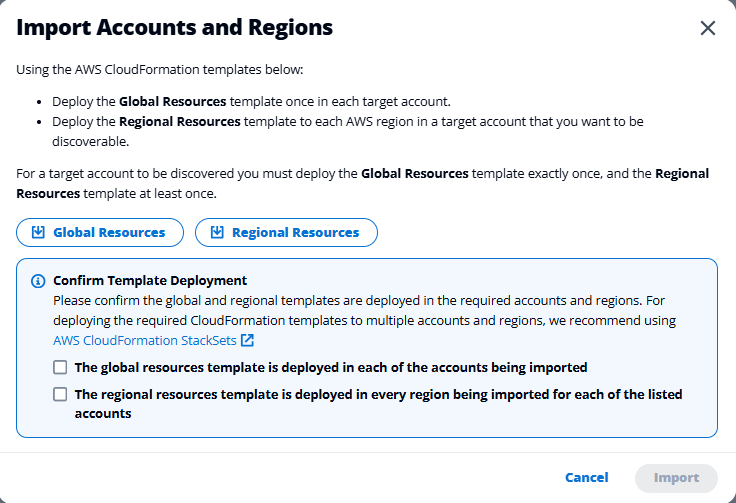
Task: Click the disabled Import button
Action: pyautogui.click(x=676, y=478)
